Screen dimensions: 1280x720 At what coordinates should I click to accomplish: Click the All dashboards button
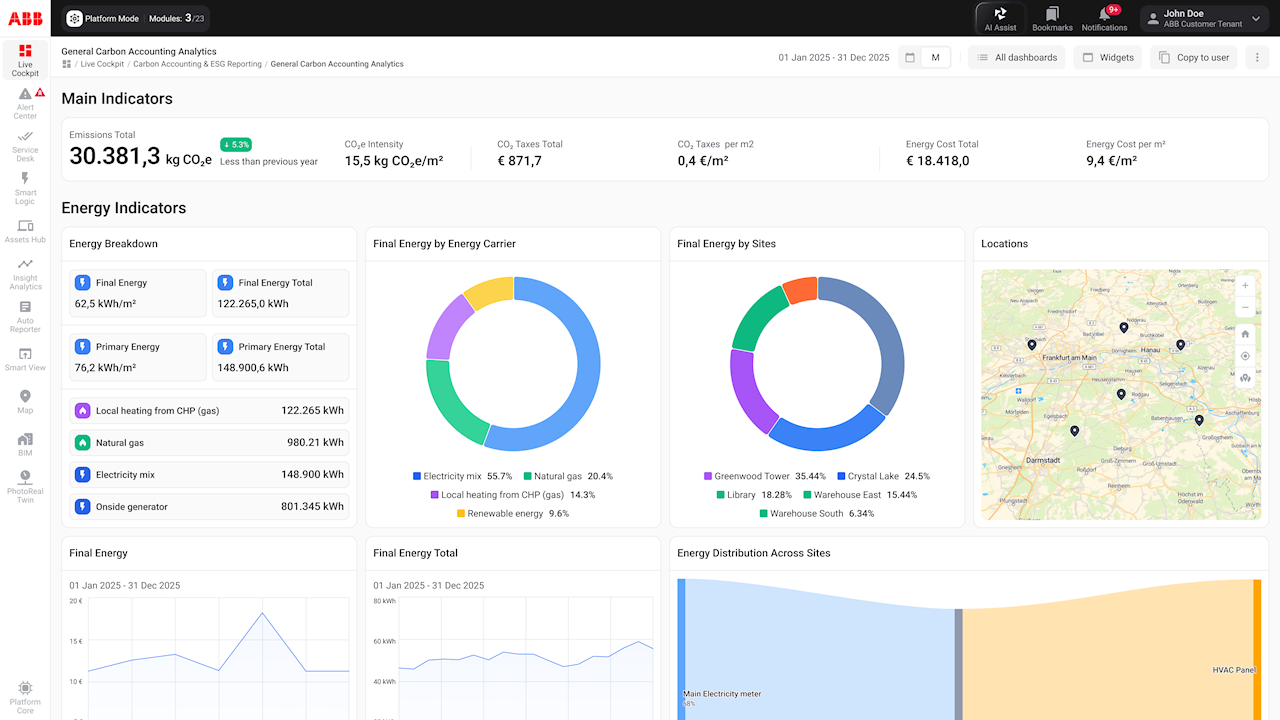point(1016,58)
